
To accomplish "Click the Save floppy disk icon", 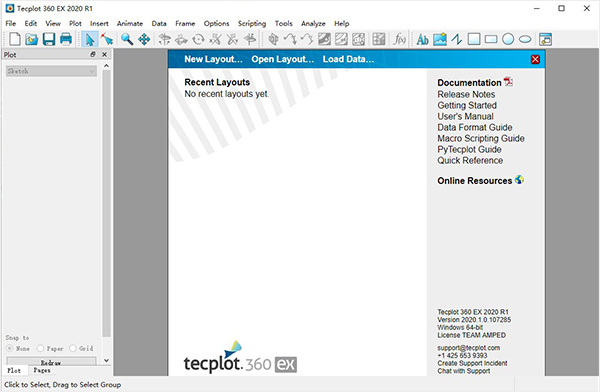I will click(x=49, y=39).
